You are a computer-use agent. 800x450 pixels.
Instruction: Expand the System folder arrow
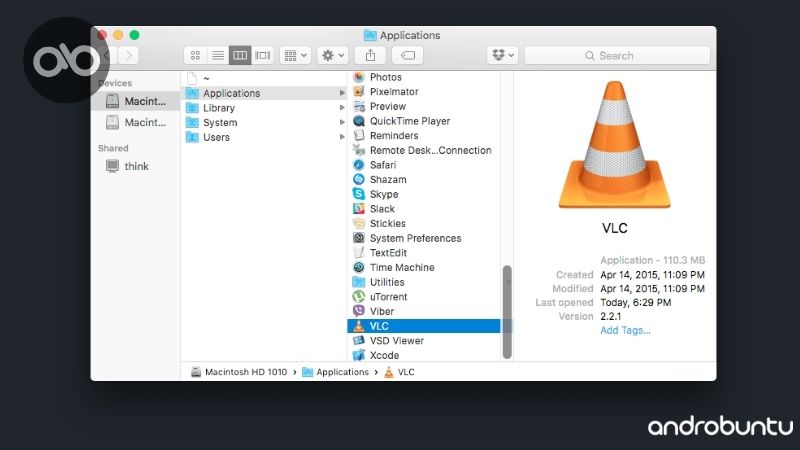342,122
